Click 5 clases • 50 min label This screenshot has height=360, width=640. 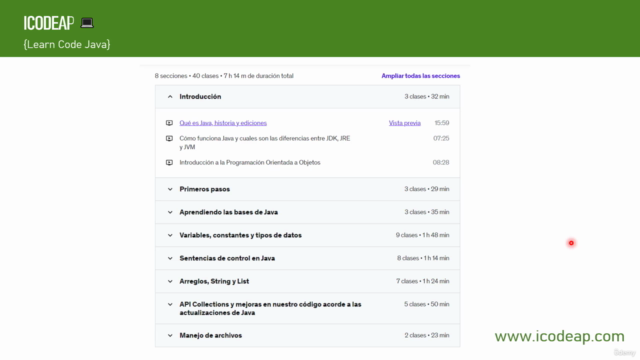427,304
